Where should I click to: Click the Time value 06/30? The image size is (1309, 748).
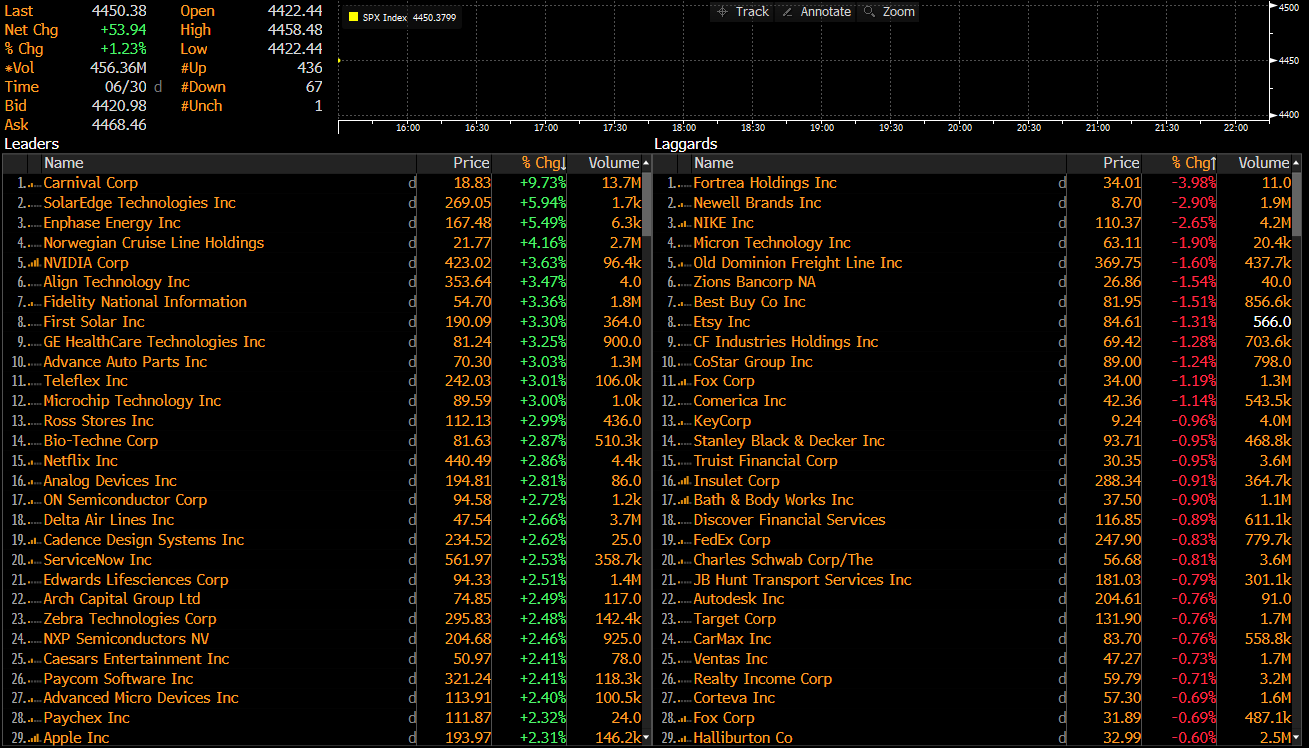pyautogui.click(x=128, y=87)
